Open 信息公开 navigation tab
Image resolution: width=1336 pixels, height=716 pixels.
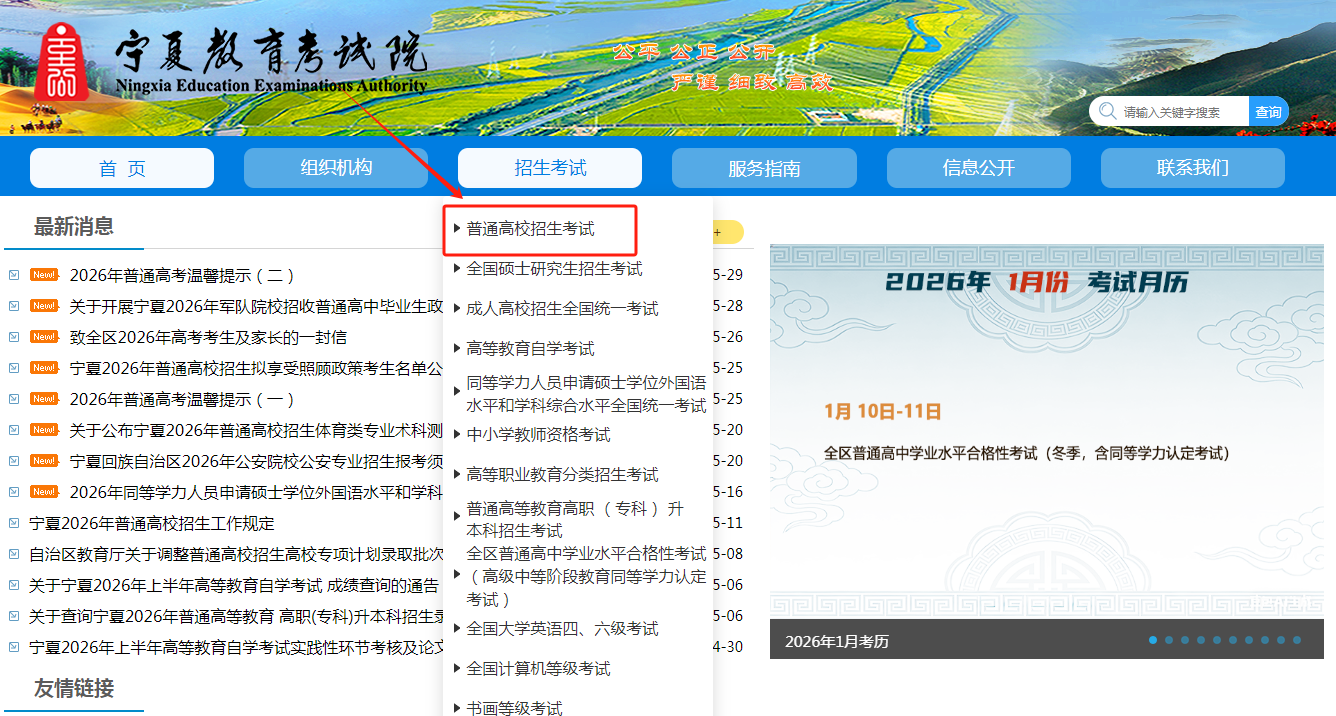coord(979,168)
